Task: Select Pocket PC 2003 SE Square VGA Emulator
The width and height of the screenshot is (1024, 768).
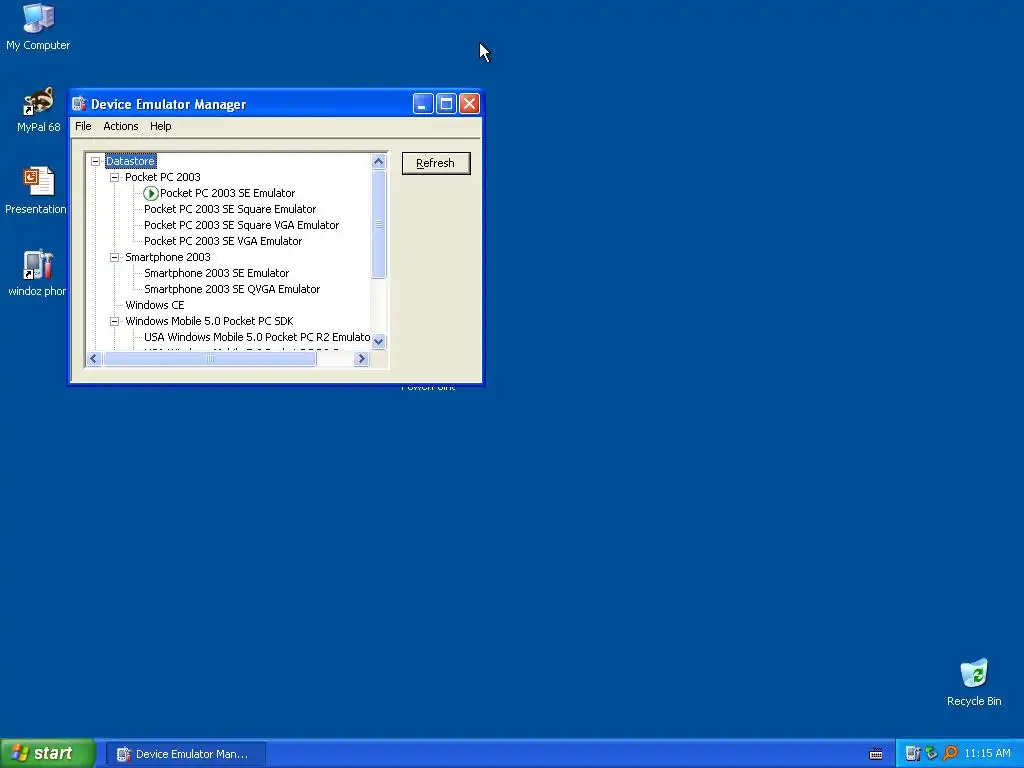Action: (242, 225)
